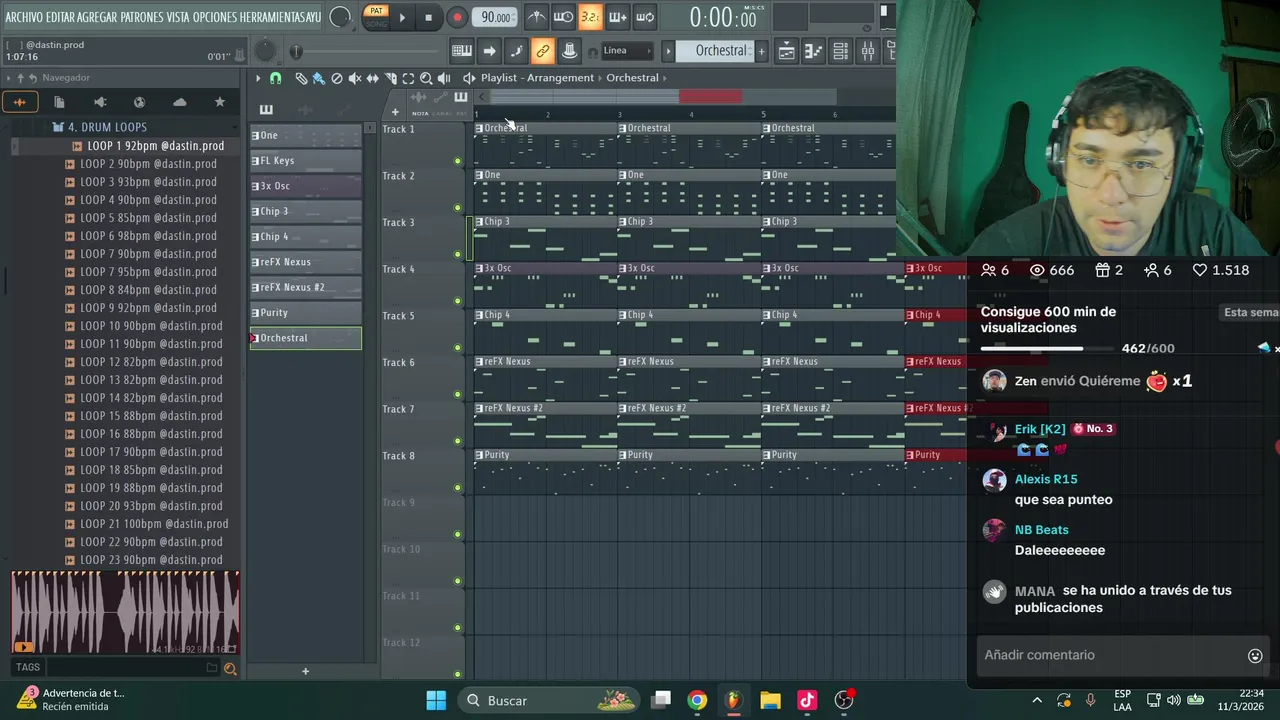
Task: Open the ARCHIVO menu
Action: (24, 17)
